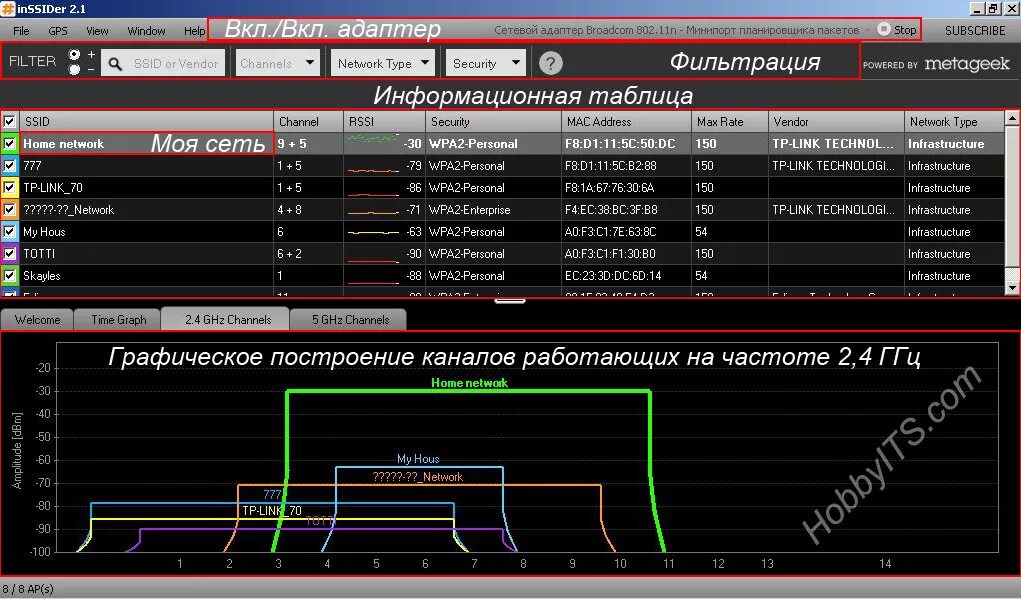This screenshot has width=1021, height=599.
Task: Uncheck the 777 network checkbox
Action: click(x=9, y=166)
